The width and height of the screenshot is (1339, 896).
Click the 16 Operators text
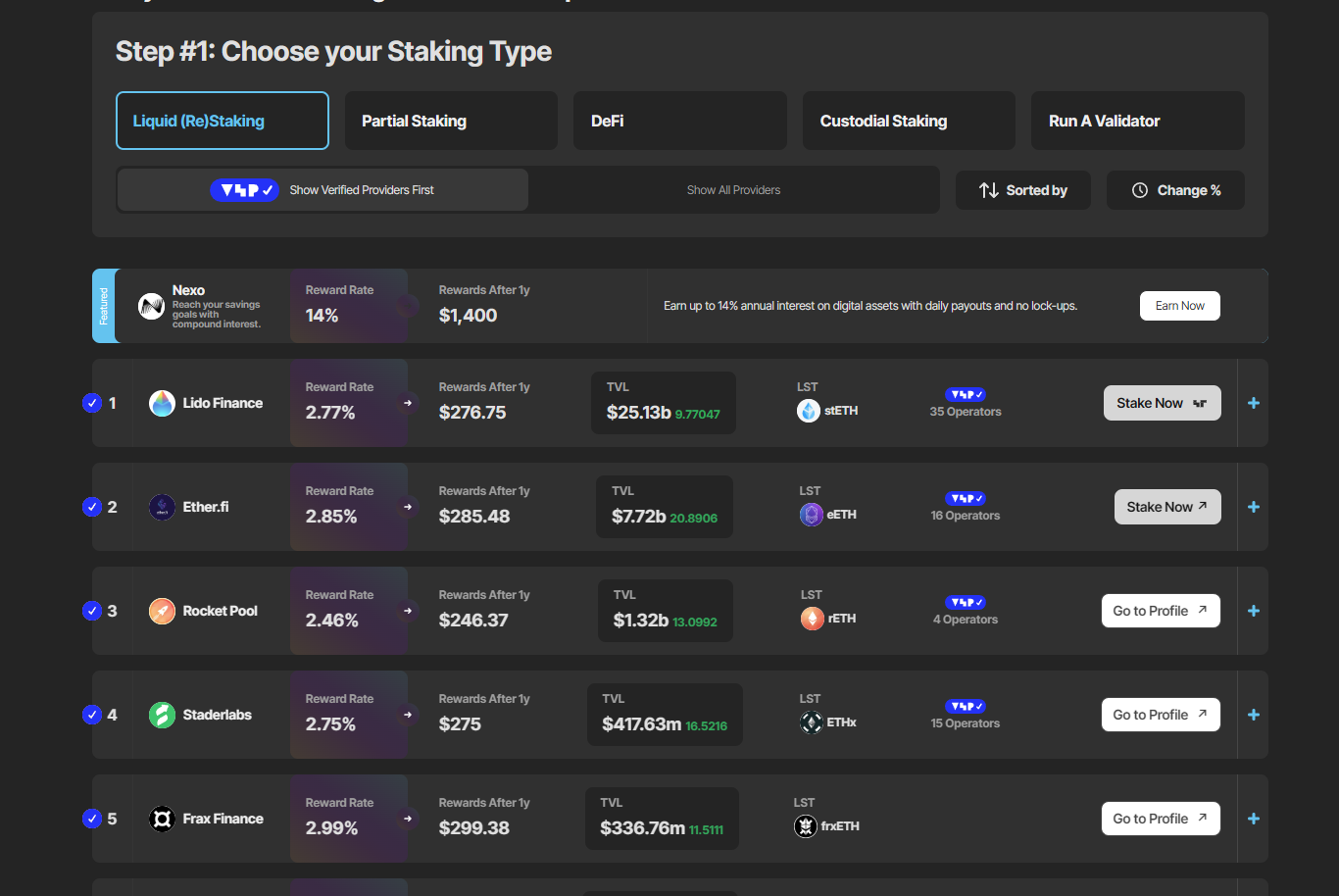[x=966, y=516]
